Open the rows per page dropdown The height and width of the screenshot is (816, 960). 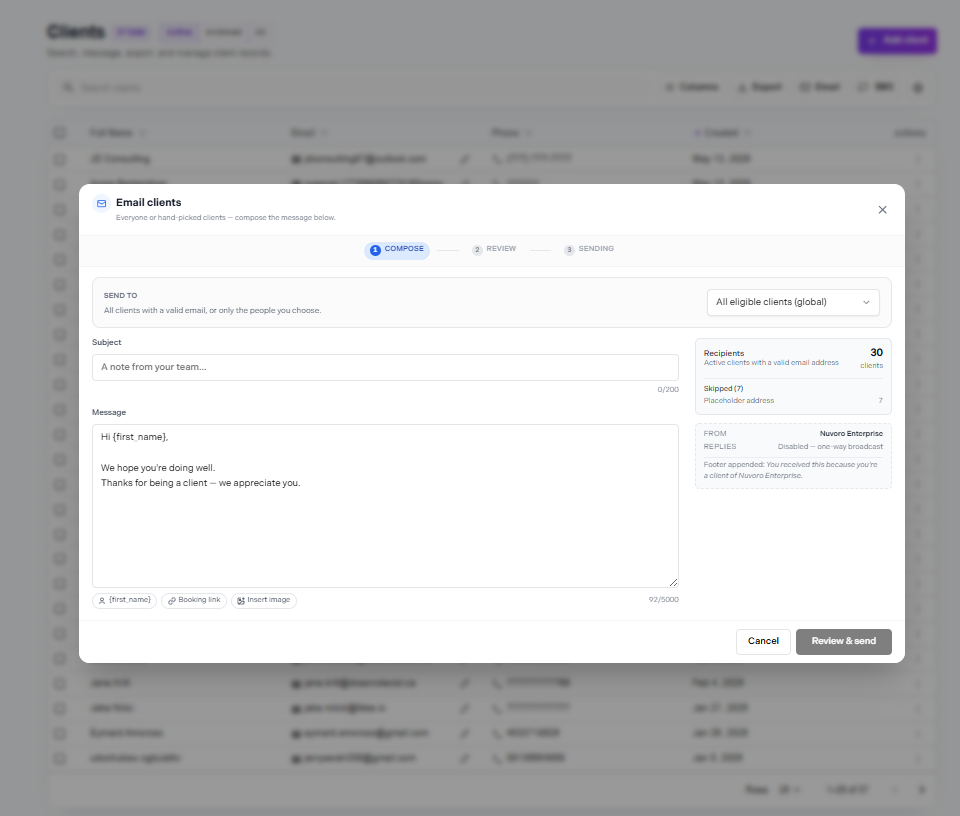(x=789, y=790)
